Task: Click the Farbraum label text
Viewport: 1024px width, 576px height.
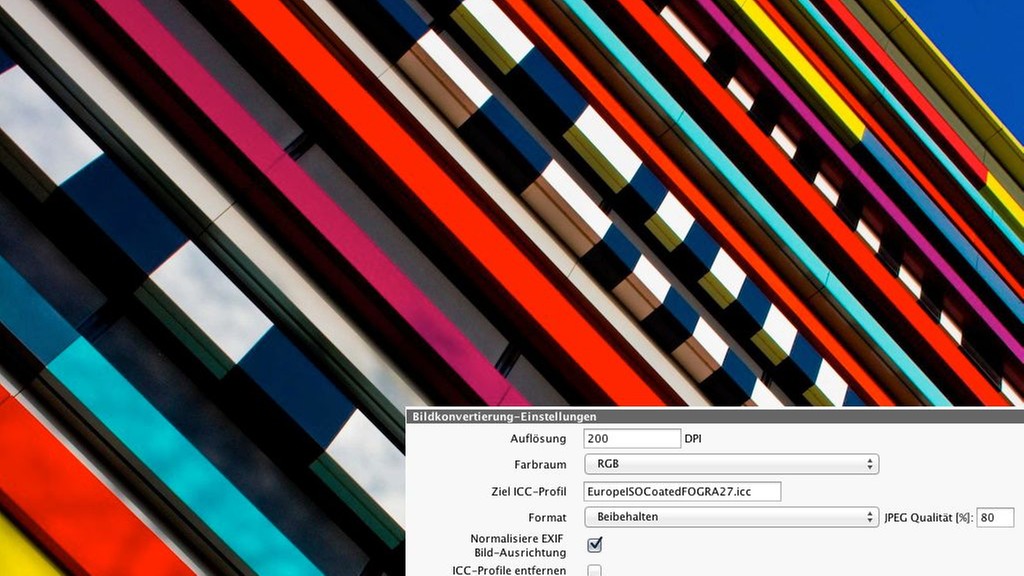Action: click(540, 464)
